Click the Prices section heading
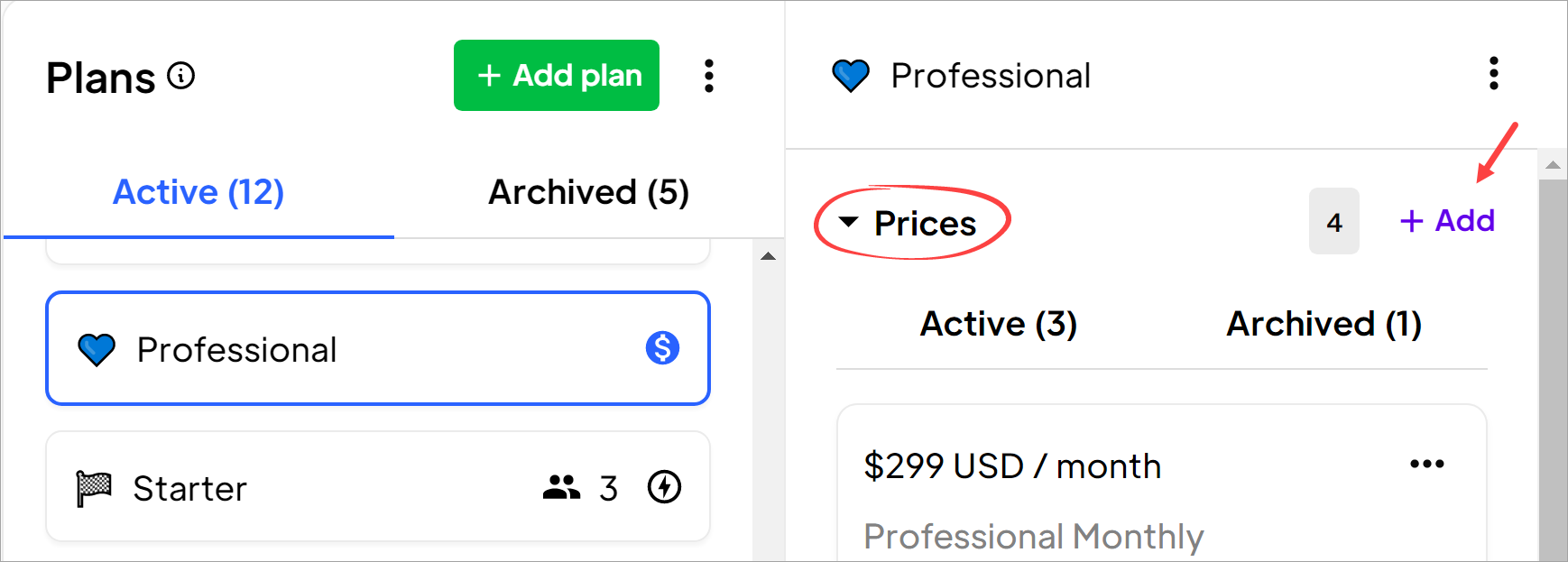1568x562 pixels. coord(926,223)
